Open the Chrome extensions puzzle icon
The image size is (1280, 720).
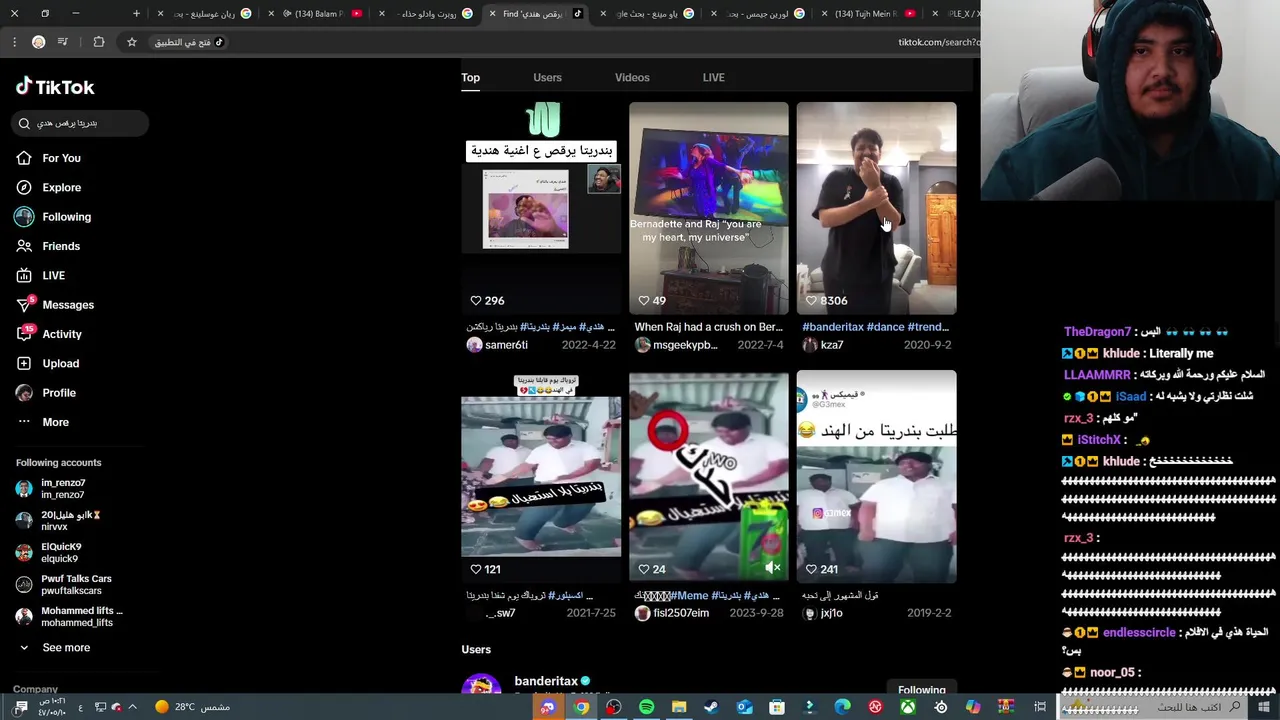(x=98, y=42)
